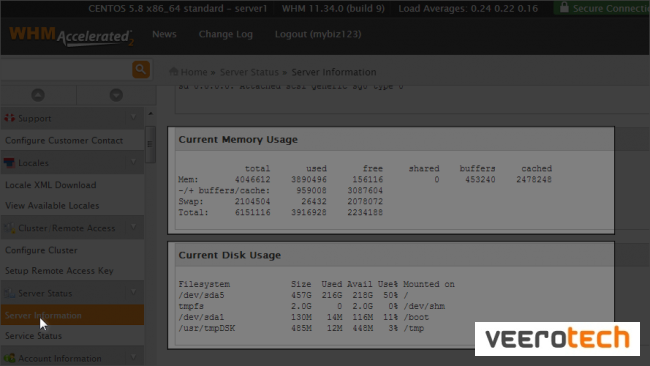650x366 pixels.
Task: Click the sidebar scrollbar up arrow
Action: click(150, 114)
